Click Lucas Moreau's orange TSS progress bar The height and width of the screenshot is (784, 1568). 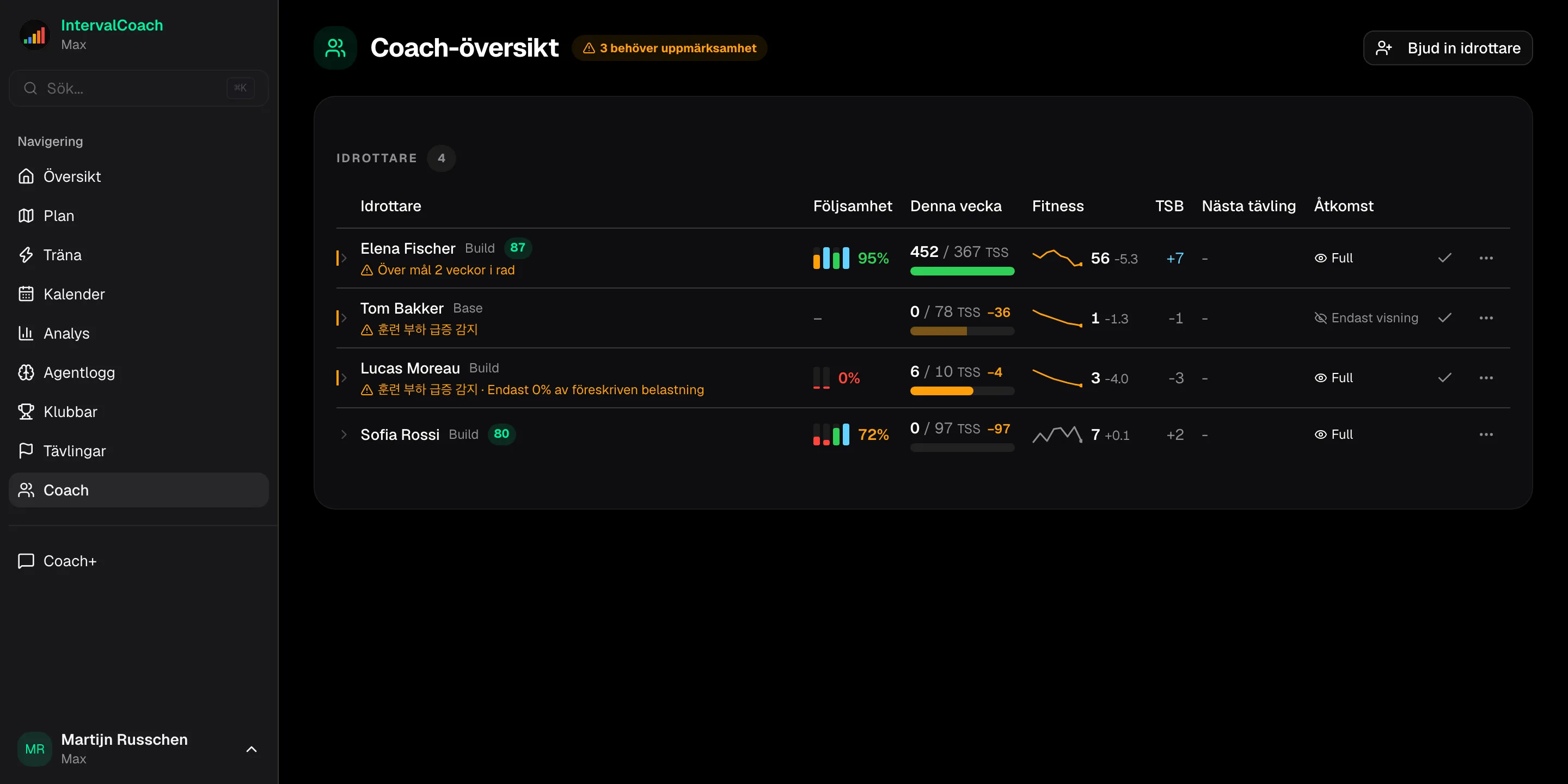click(x=961, y=391)
